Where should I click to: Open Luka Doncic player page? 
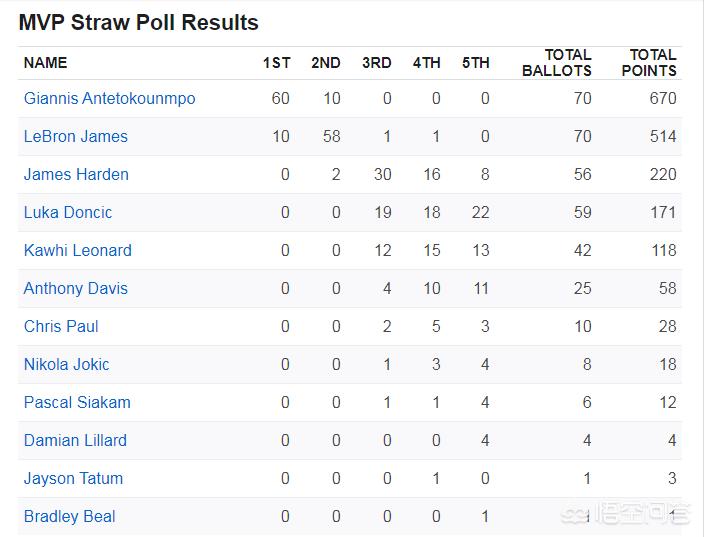(68, 212)
